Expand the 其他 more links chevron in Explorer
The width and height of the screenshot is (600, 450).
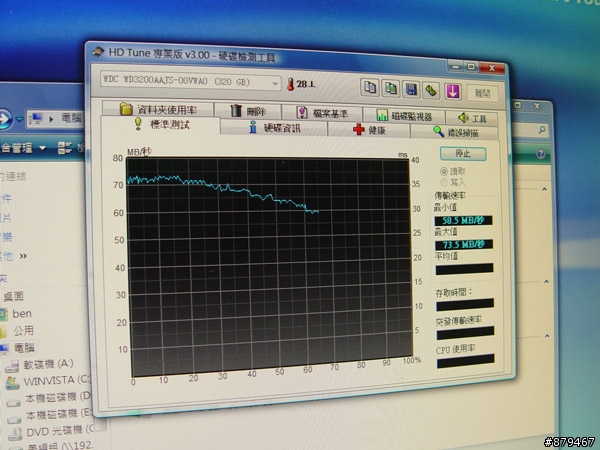[x=23, y=256]
